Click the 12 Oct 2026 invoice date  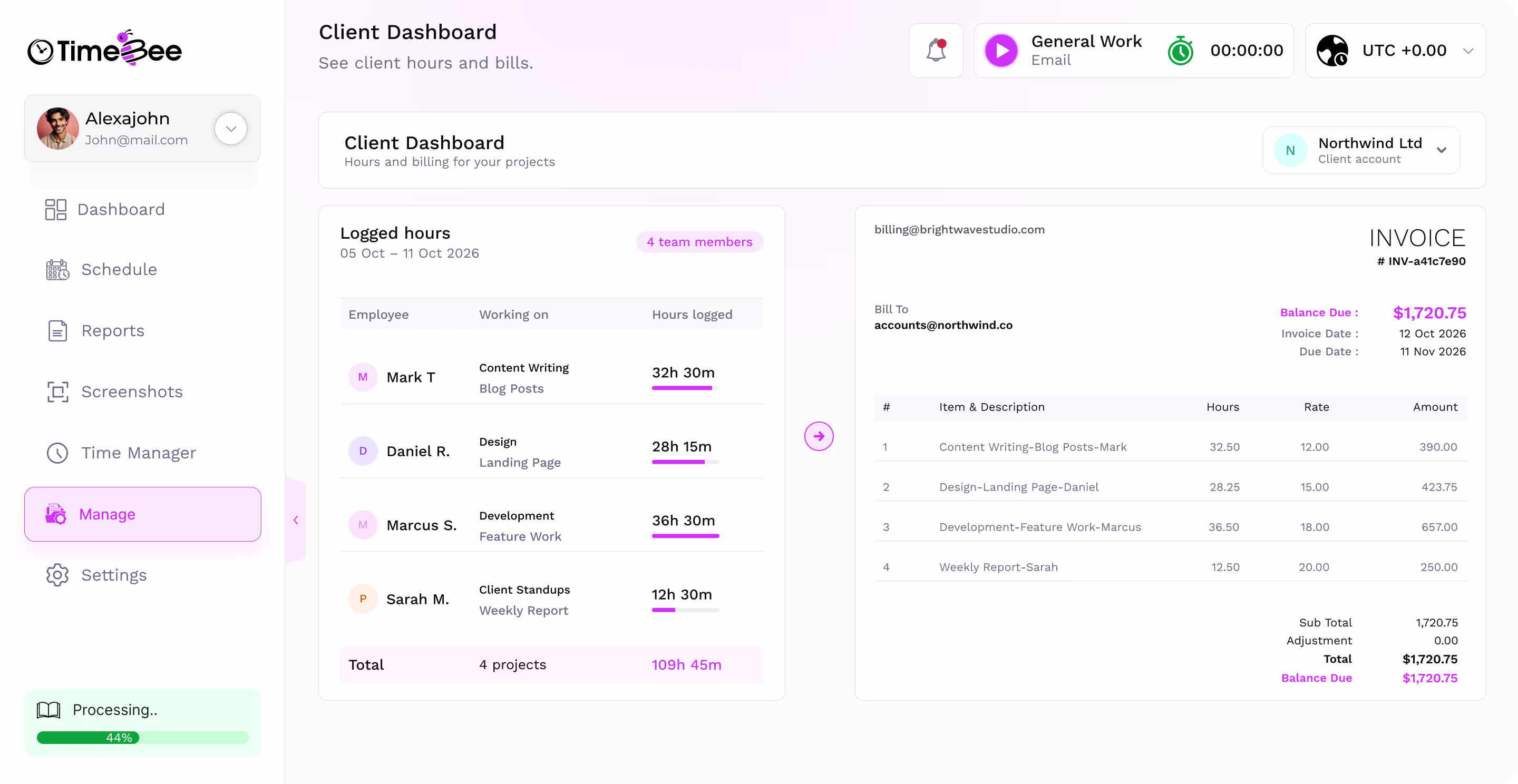(1433, 334)
